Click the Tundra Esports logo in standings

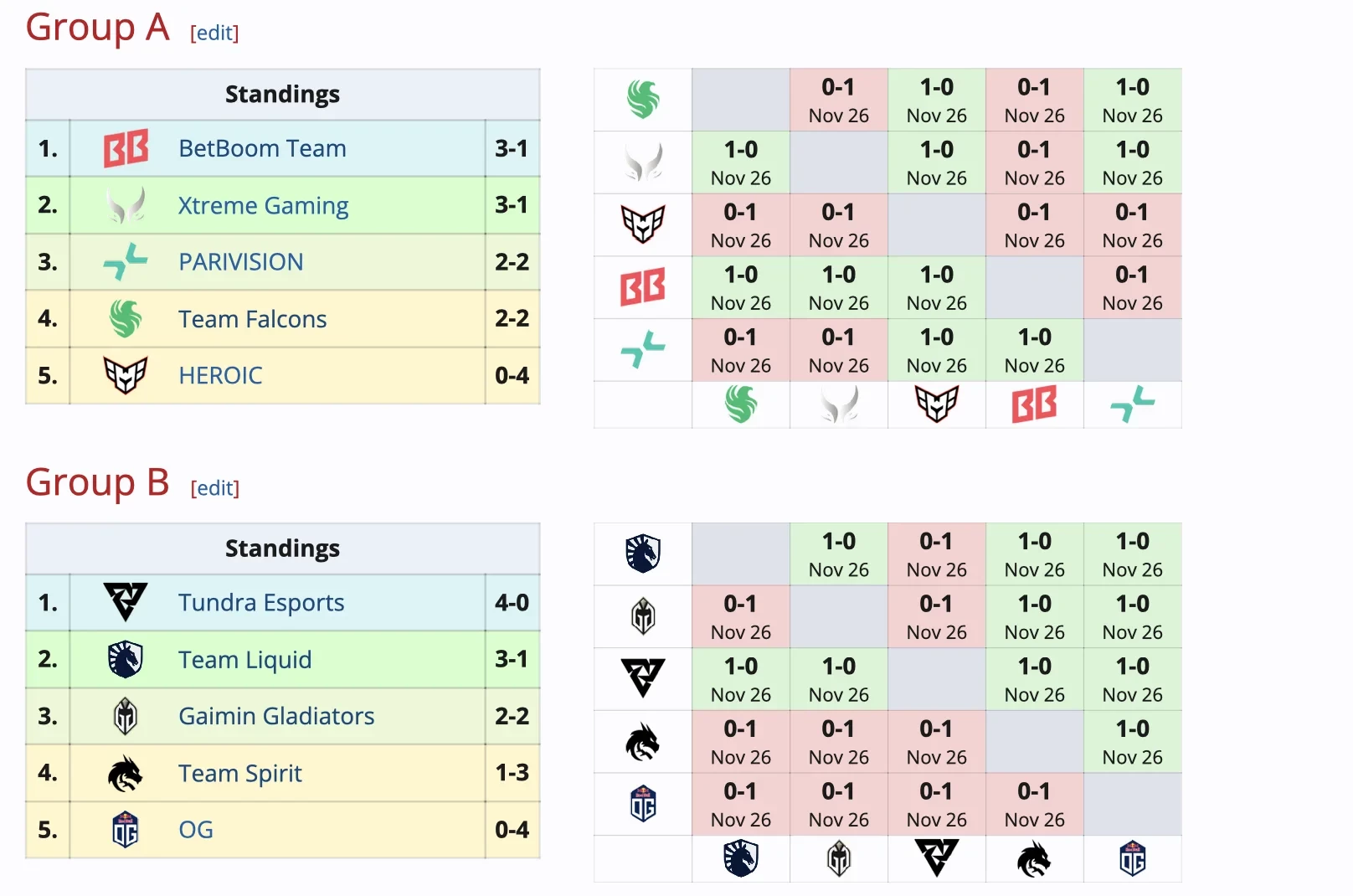(x=126, y=602)
